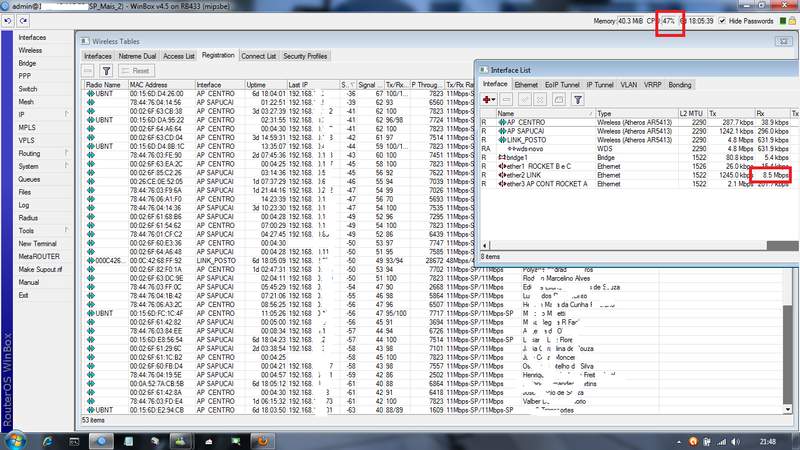Click the Interface List scroll-left arrow
Viewport: 800px width, 450px height.
tap(485, 245)
